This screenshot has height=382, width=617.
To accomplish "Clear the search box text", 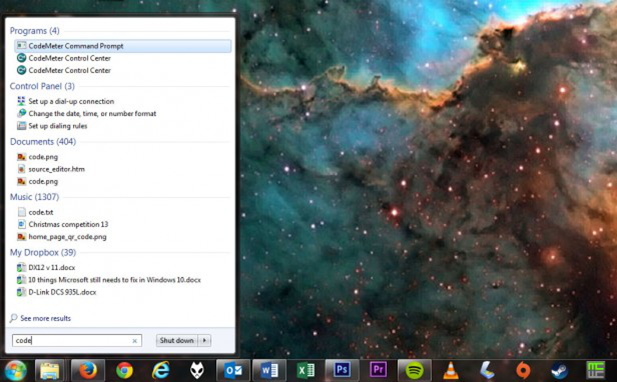I will pyautogui.click(x=135, y=341).
